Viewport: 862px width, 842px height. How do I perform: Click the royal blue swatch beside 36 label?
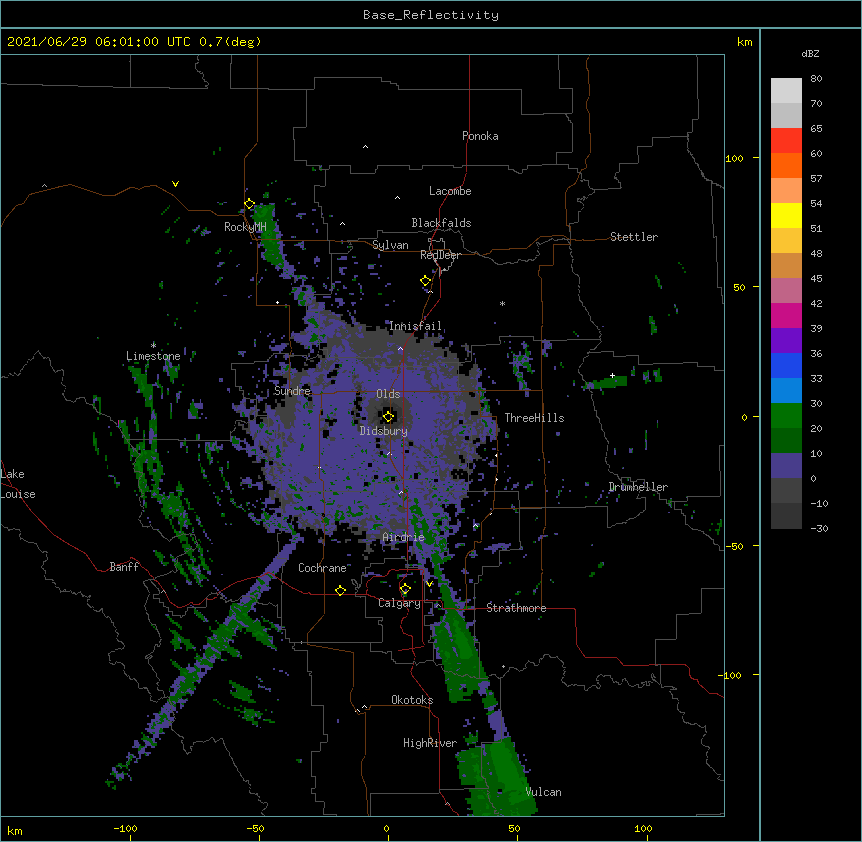[x=786, y=366]
